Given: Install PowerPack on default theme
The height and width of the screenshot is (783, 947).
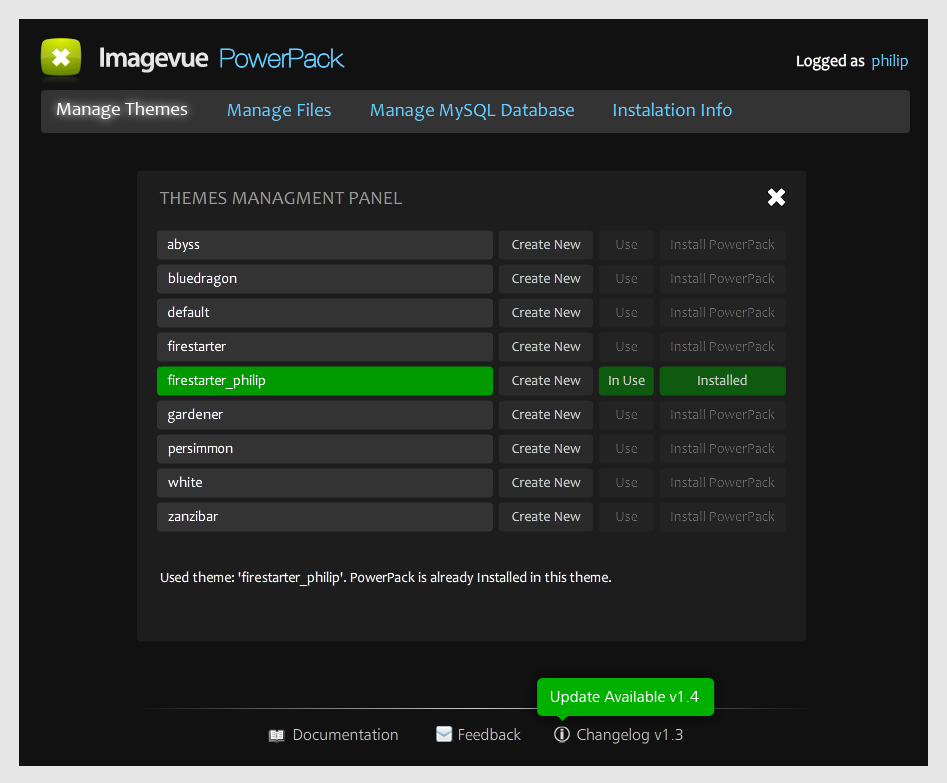Looking at the screenshot, I should coord(722,312).
